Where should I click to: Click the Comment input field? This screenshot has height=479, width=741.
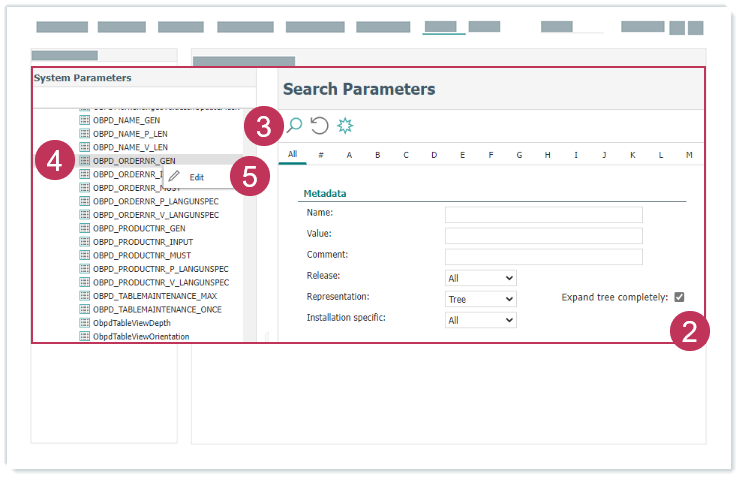click(543, 256)
